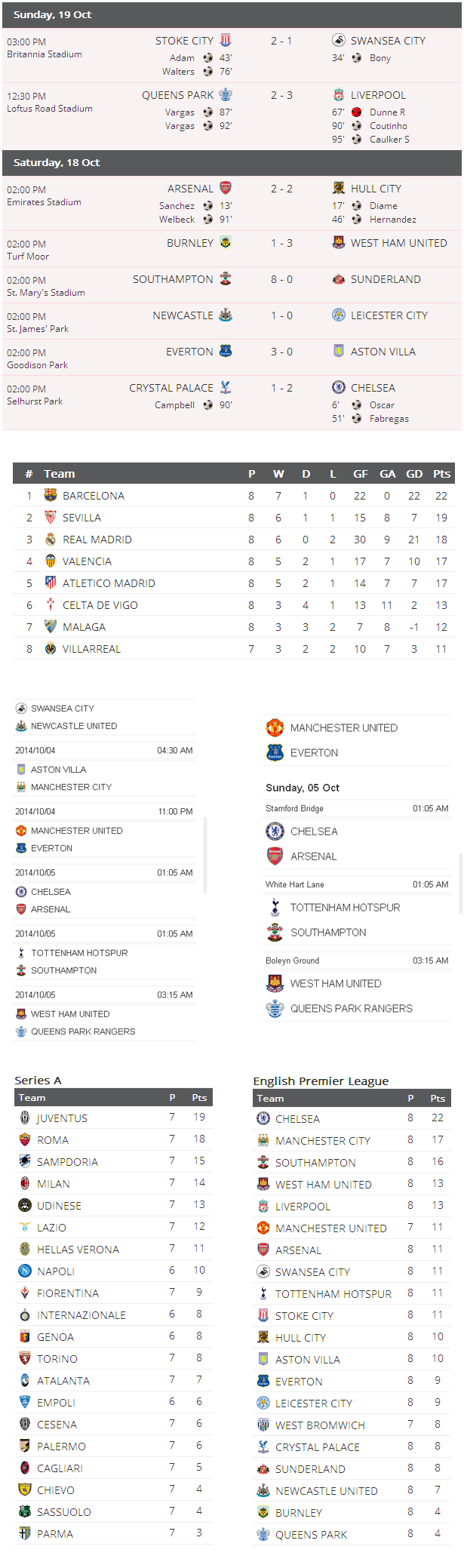This screenshot has width=464, height=1568.
Task: Click the goal ball icon next to Bony
Action: pos(356,58)
